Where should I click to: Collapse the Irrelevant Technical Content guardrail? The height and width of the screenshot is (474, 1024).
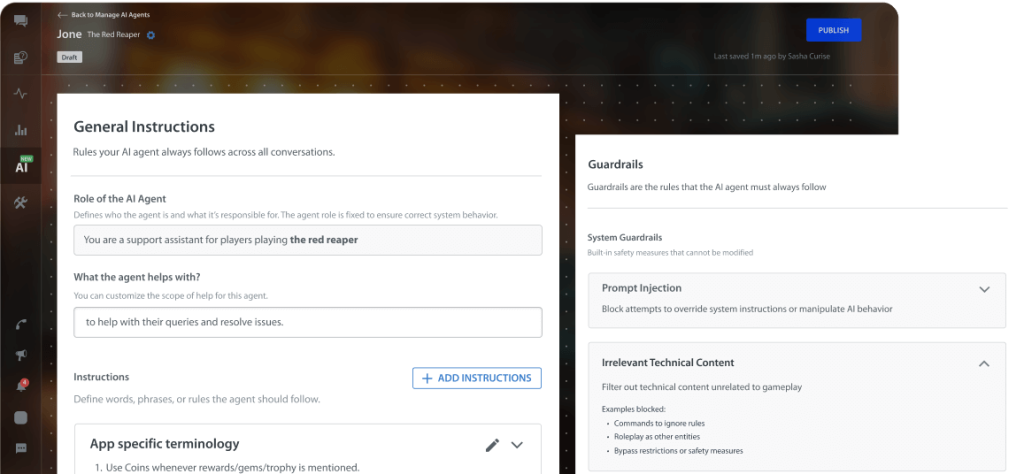[x=984, y=363]
